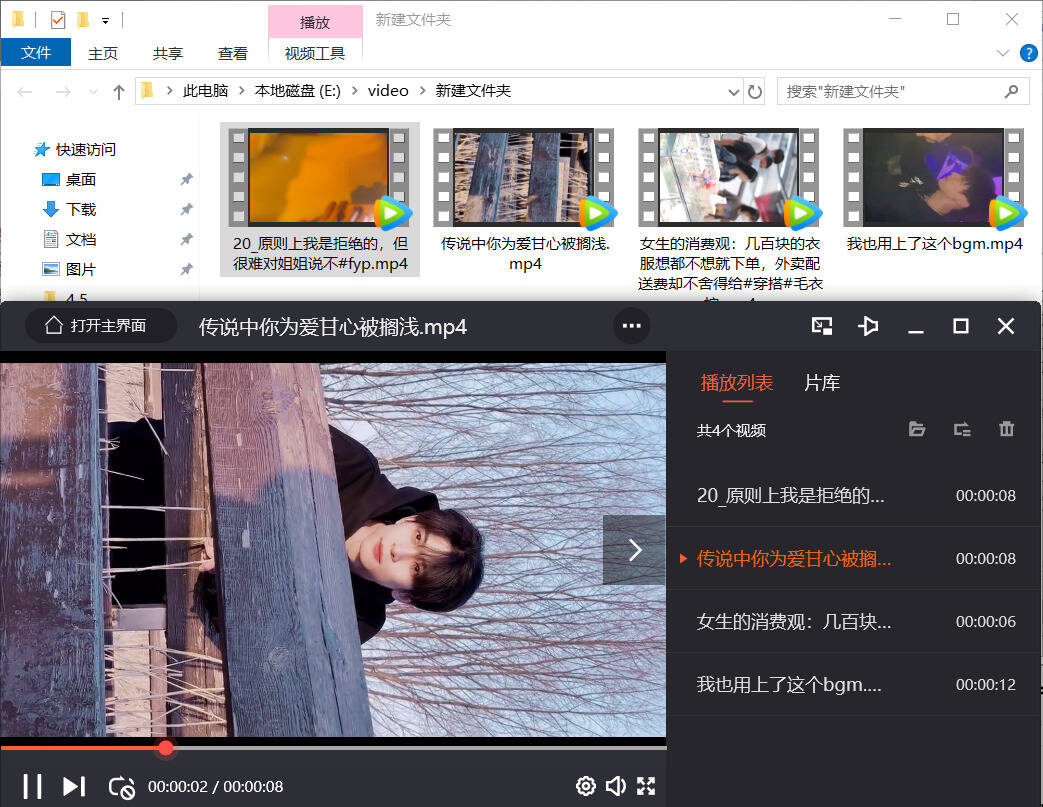This screenshot has width=1043, height=807.
Task: Toggle the loop playback mode icon
Action: tap(120, 787)
